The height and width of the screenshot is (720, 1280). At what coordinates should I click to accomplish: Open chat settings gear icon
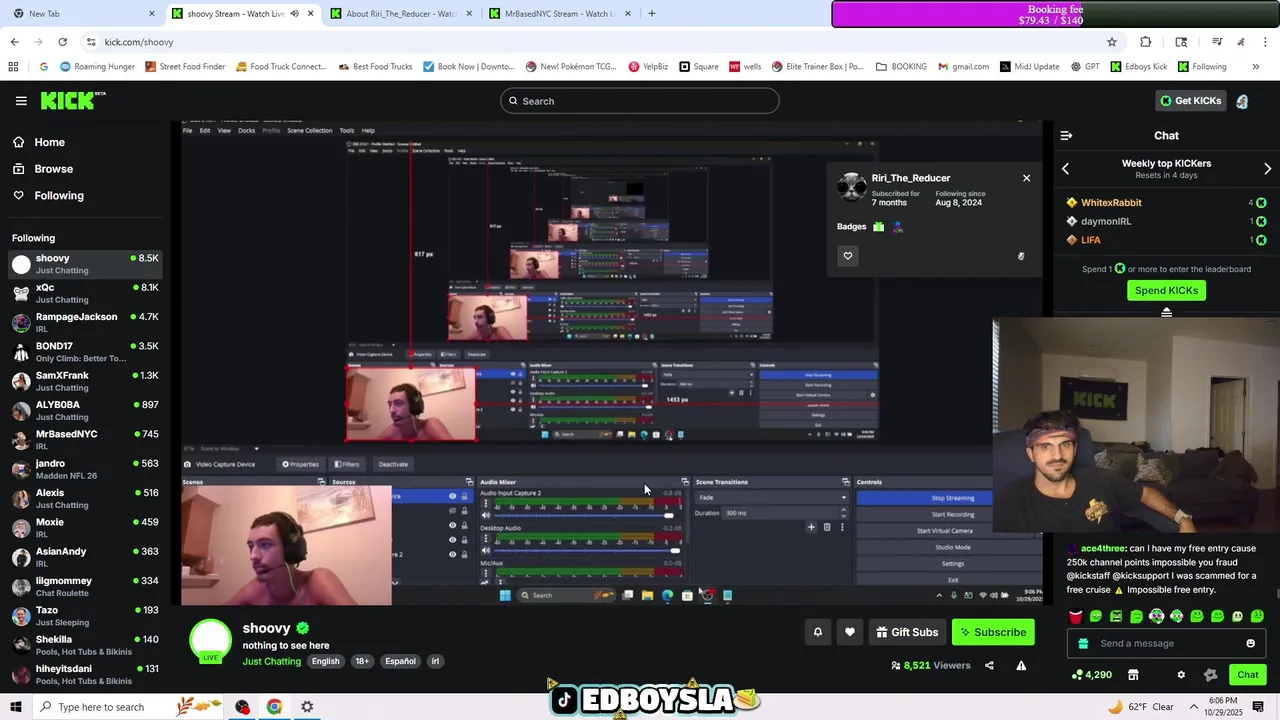pyautogui.click(x=1181, y=675)
